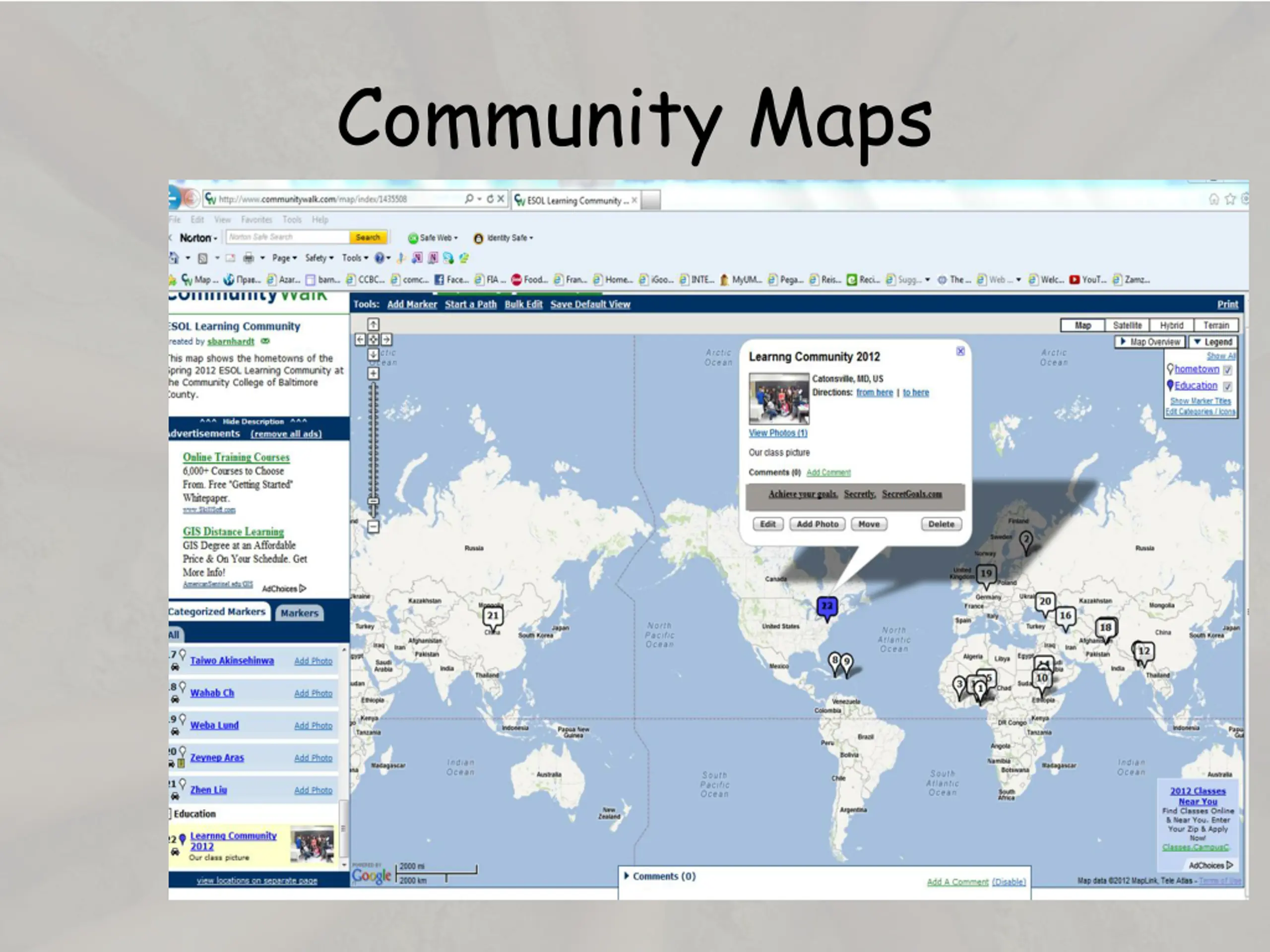Open the Facebook bookmark in favorites bar

[x=451, y=280]
